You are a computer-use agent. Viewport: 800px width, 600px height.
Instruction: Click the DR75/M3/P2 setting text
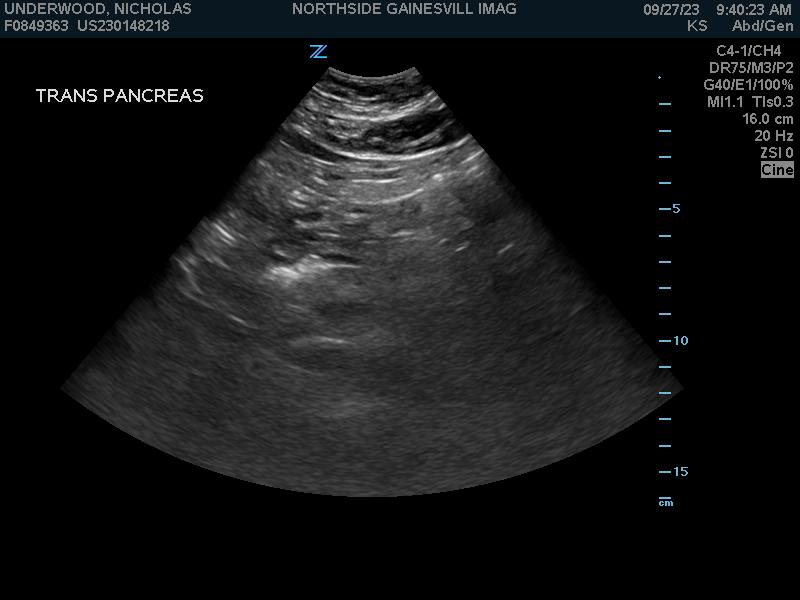point(751,68)
